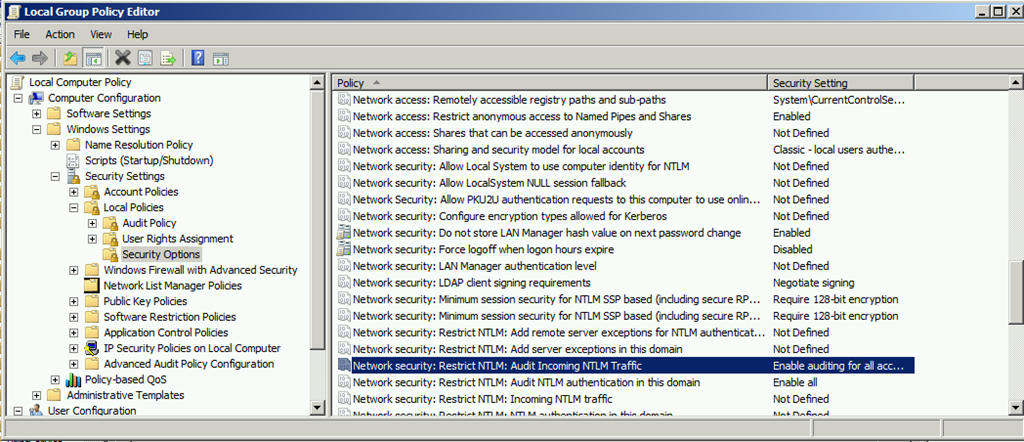The width and height of the screenshot is (1024, 442).
Task: Expand the Audit Policy node
Action: 92,223
